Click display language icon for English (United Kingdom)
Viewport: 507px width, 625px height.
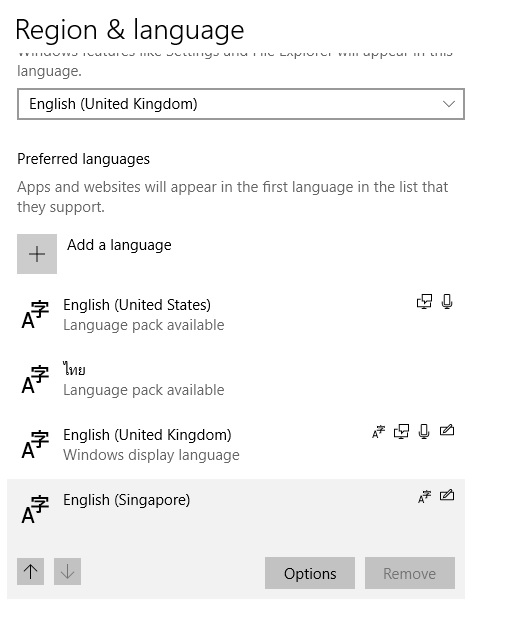pyautogui.click(x=379, y=431)
